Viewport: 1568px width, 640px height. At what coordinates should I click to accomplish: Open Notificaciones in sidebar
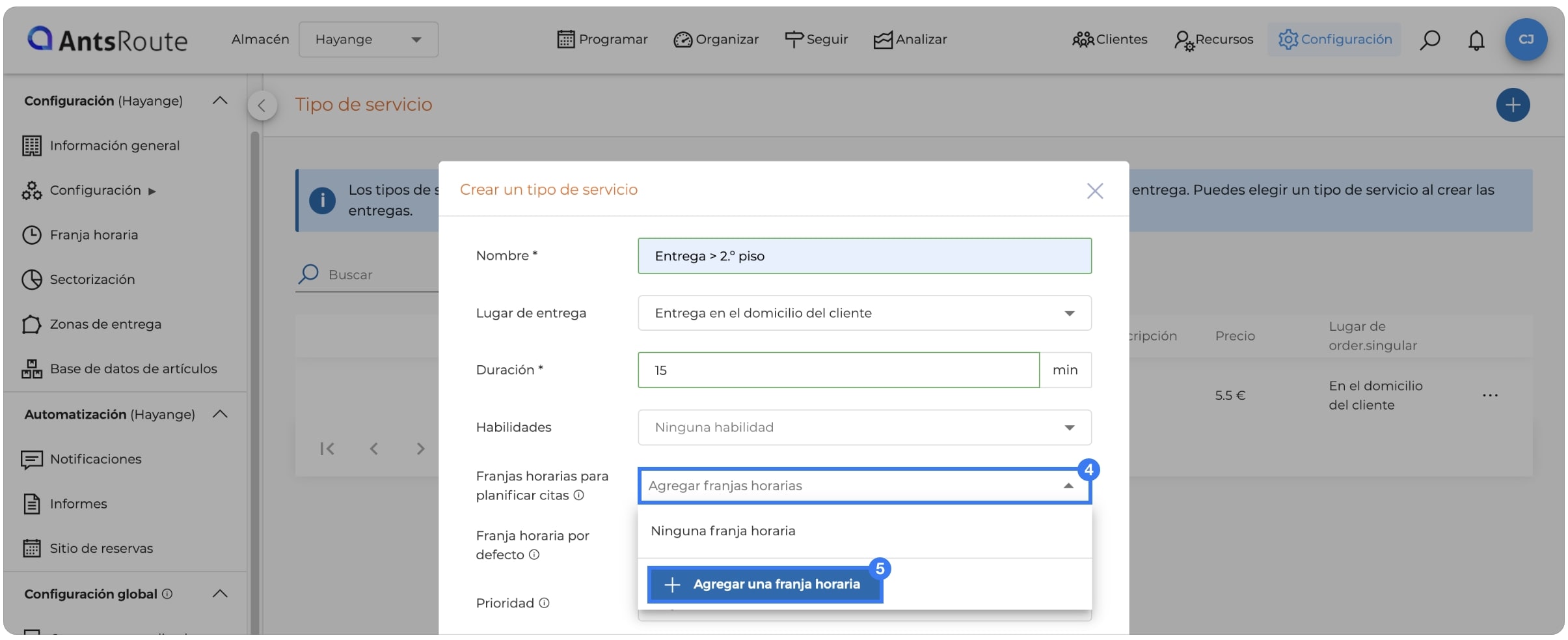pos(96,459)
